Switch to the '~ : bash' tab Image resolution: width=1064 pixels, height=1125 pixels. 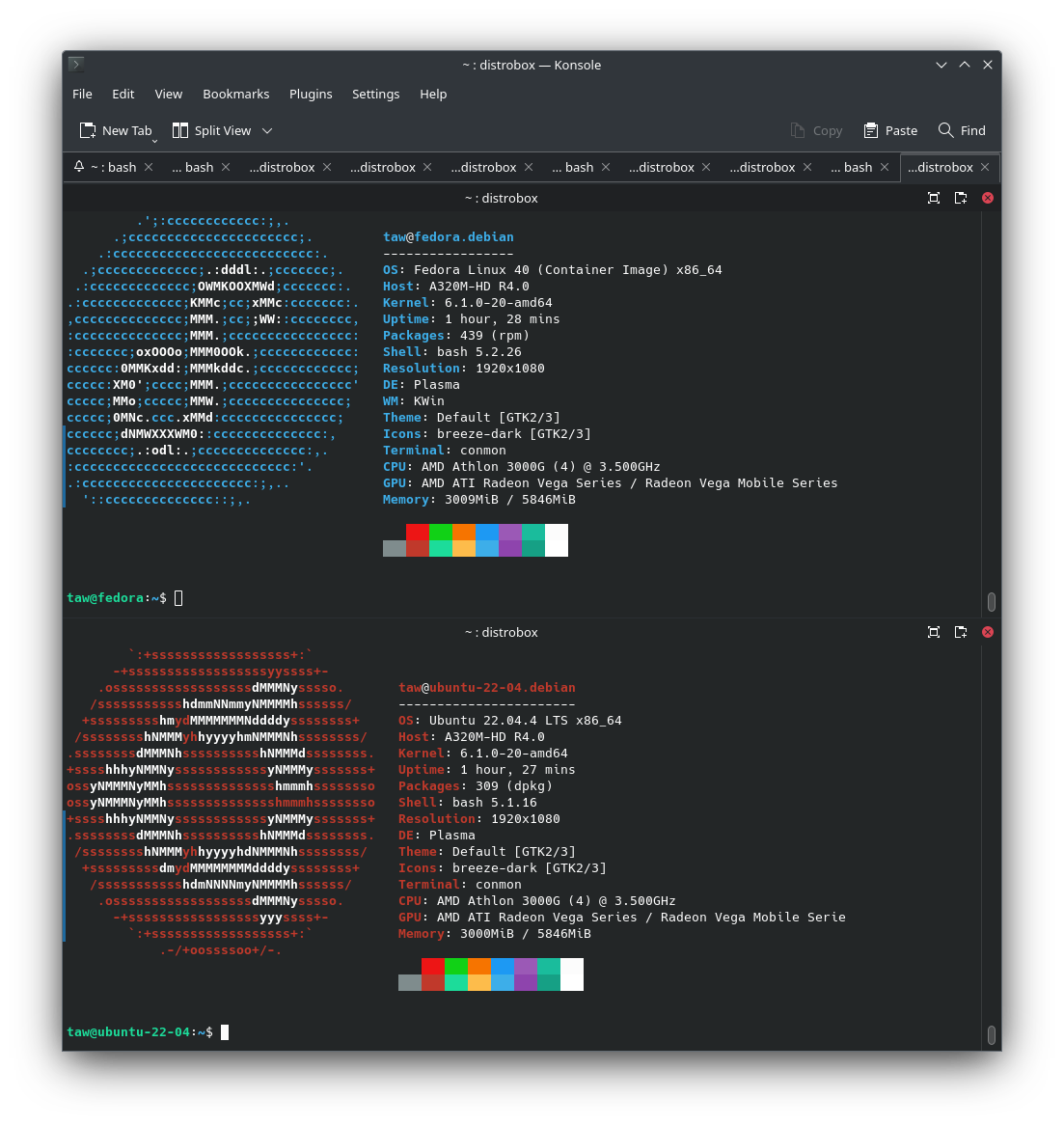point(114,167)
